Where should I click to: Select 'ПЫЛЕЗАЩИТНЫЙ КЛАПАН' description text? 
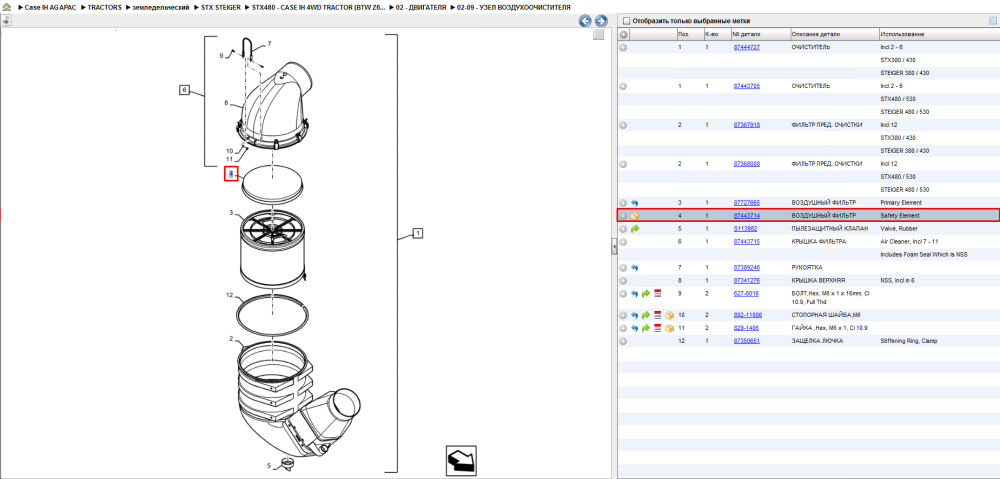tap(830, 228)
